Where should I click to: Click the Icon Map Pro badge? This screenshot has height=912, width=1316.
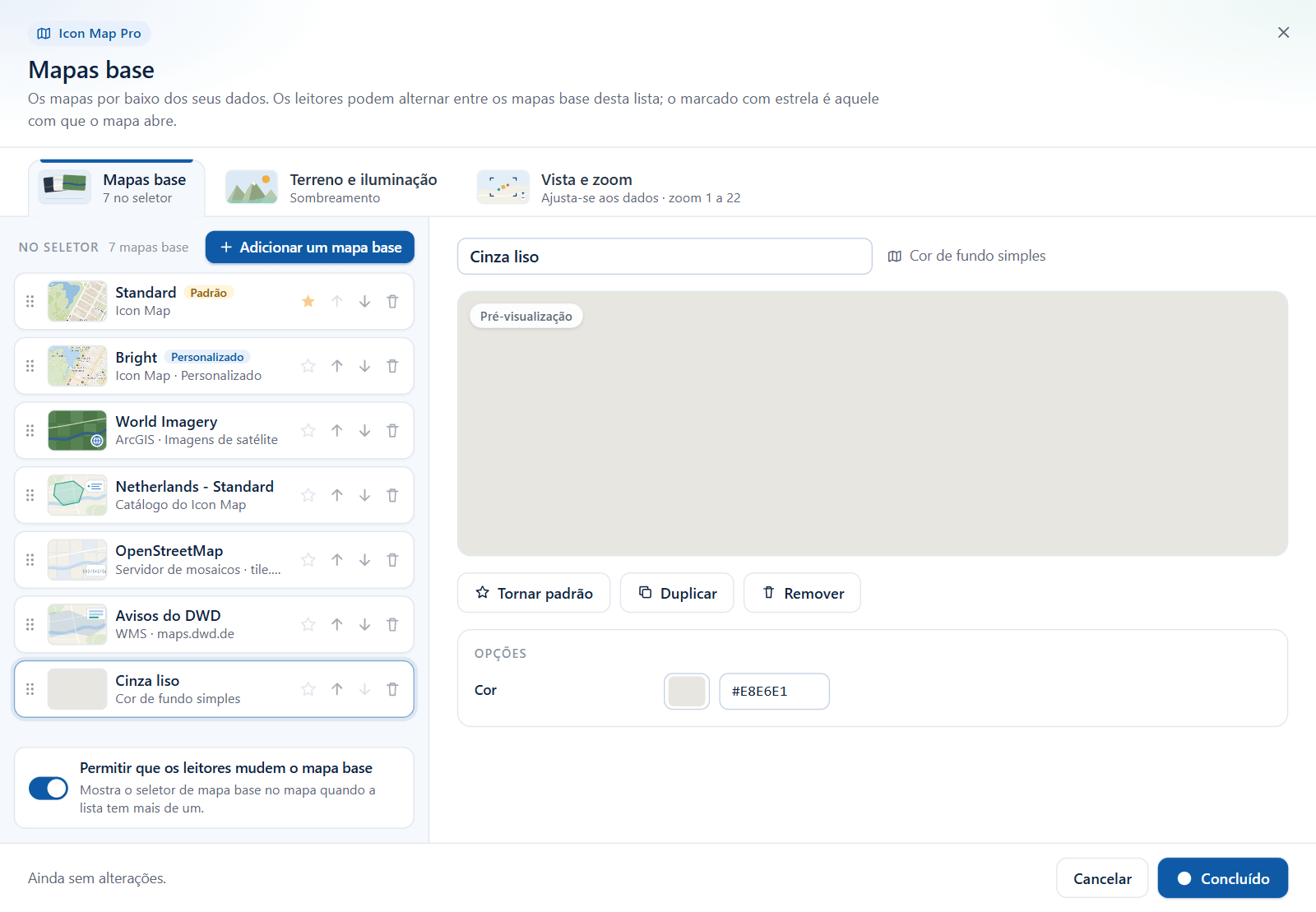(90, 34)
